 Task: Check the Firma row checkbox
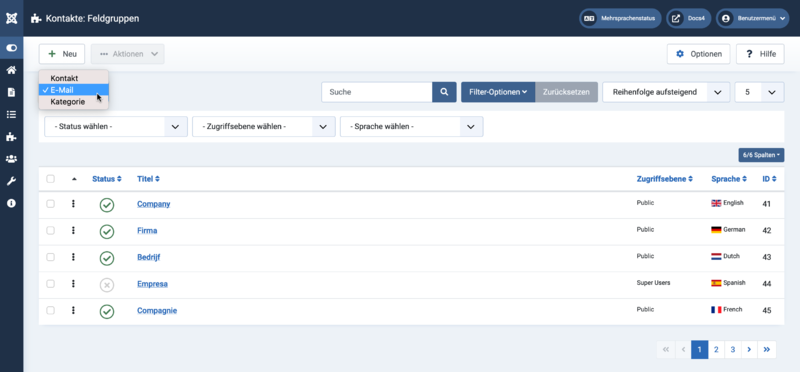51,230
